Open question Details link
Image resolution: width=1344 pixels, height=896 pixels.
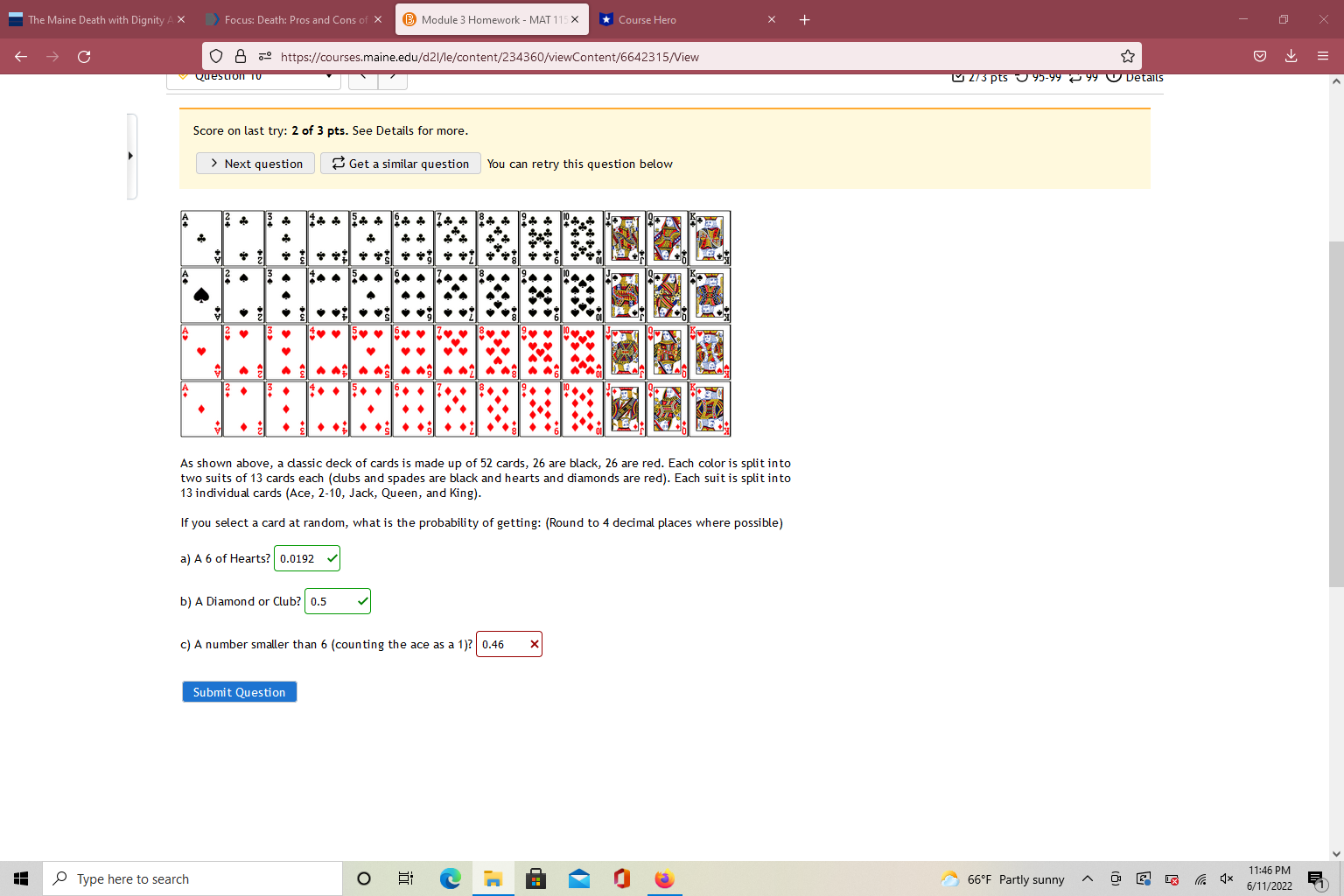(1135, 77)
